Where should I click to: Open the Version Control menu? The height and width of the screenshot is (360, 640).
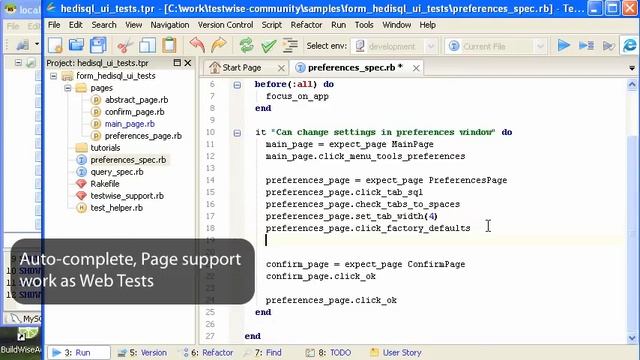225,25
